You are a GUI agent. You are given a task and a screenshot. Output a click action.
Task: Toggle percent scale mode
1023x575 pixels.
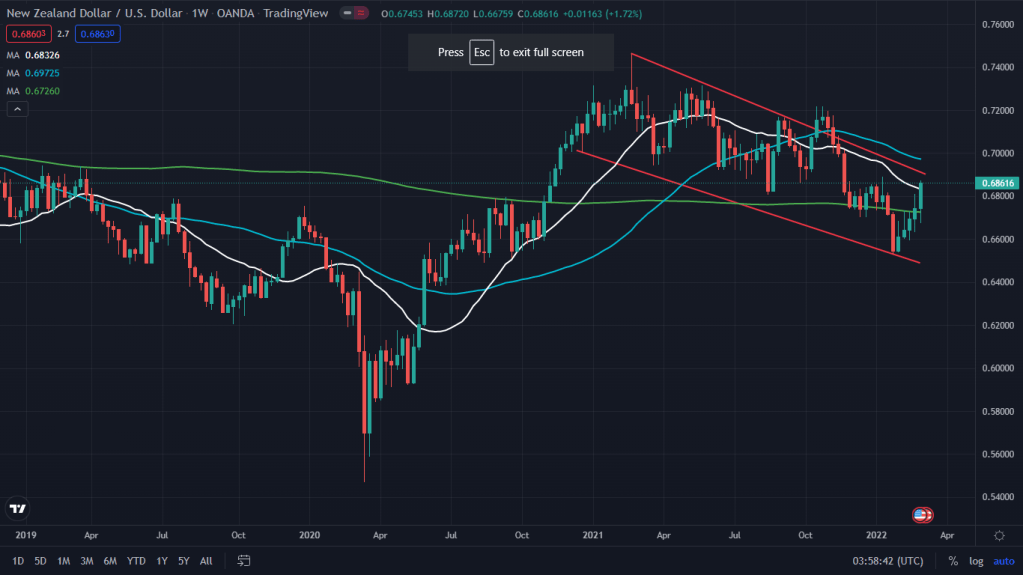click(952, 561)
